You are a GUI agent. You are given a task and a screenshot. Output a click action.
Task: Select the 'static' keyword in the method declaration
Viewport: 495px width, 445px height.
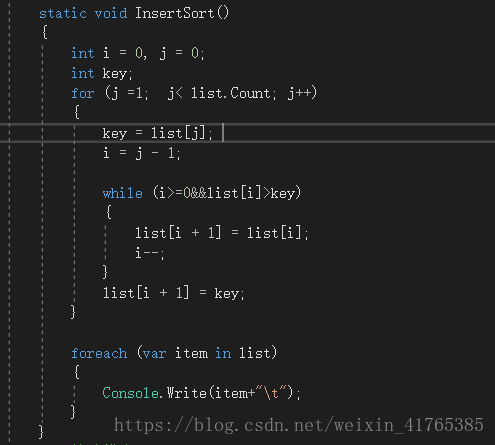[x=63, y=14]
